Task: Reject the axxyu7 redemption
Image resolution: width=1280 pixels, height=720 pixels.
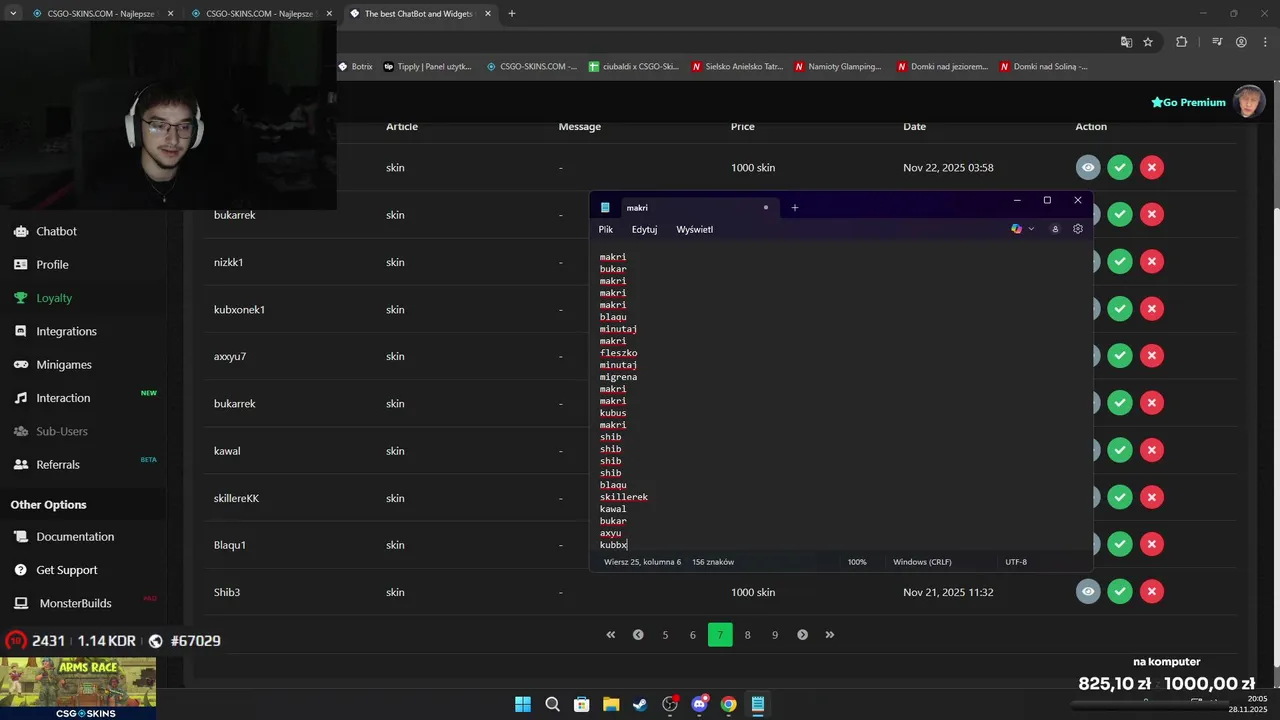Action: click(x=1152, y=356)
